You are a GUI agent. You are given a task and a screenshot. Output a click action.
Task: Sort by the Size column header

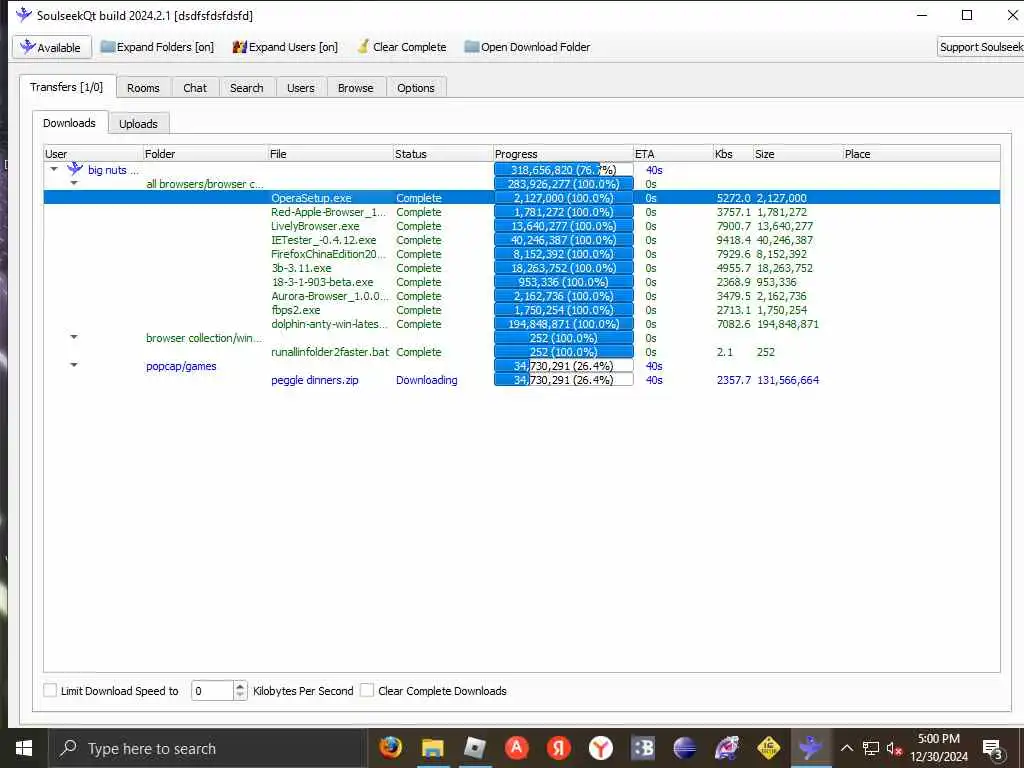797,153
